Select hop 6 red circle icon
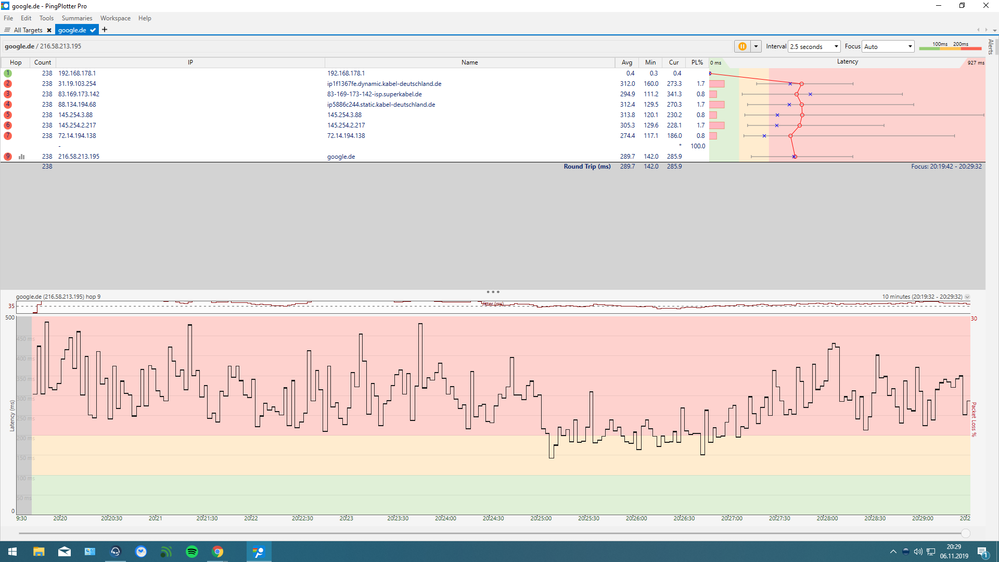Viewport: 999px width, 562px height. point(8,125)
